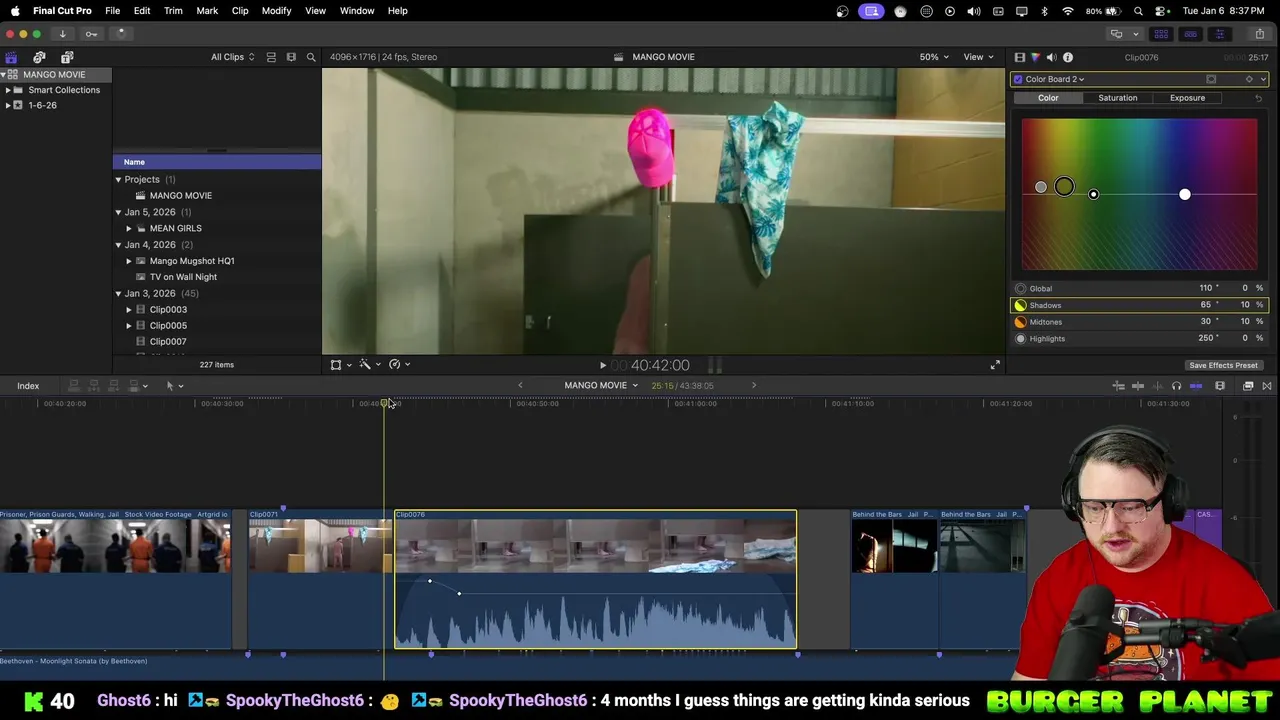Show background tasks indicator
1280x720 pixels.
120,34
